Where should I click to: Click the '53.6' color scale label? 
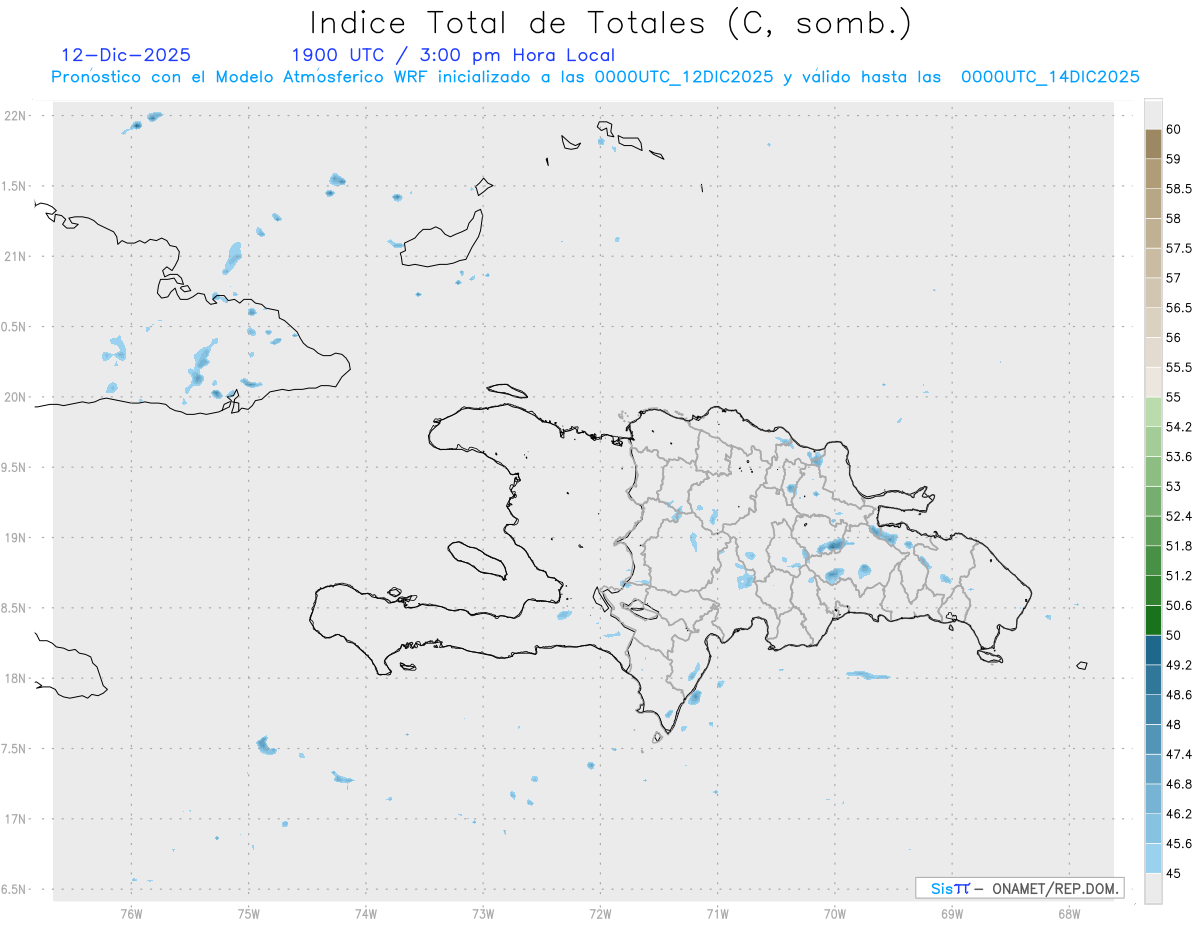point(1178,457)
